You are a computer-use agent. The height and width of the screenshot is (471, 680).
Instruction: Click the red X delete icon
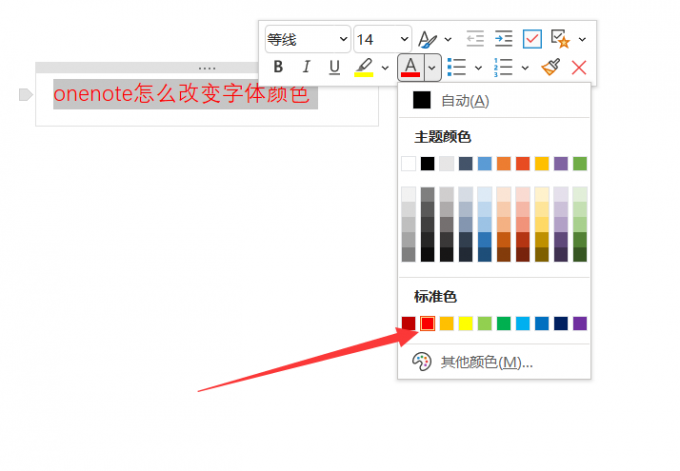[579, 68]
